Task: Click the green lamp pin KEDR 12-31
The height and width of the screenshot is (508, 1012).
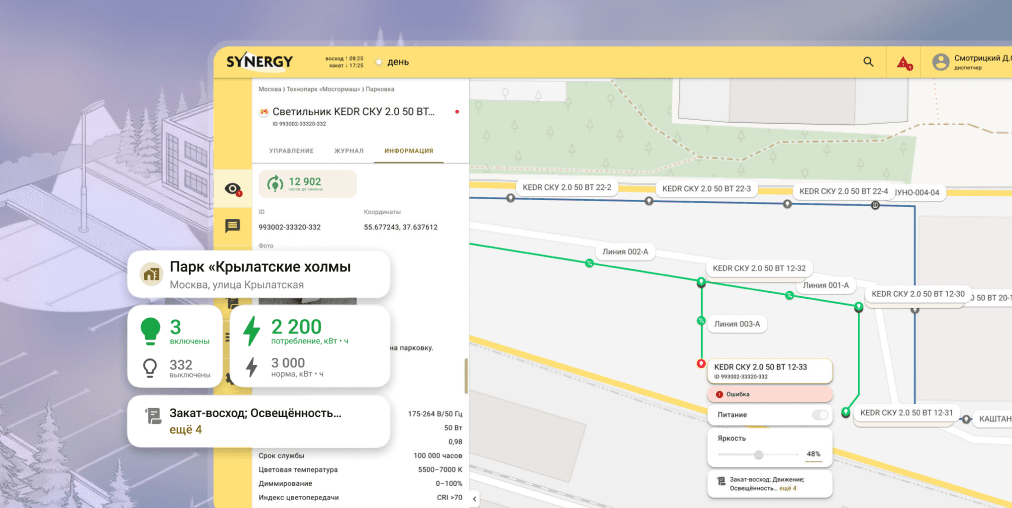Action: point(846,412)
